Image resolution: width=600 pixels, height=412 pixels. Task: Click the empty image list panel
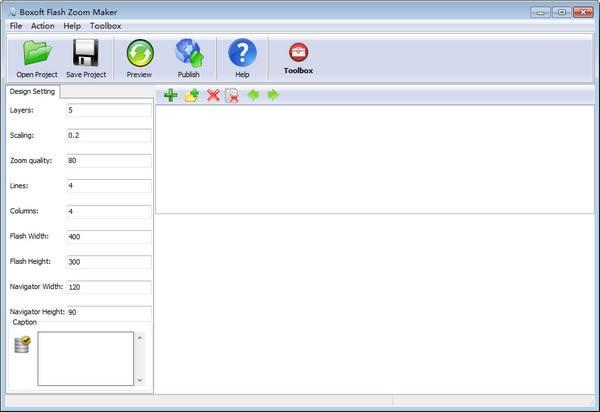click(x=375, y=159)
